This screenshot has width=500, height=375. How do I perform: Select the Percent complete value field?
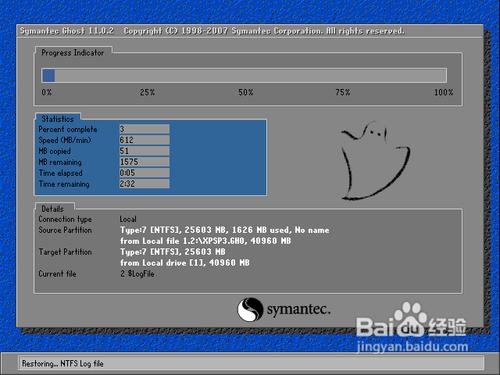coord(144,129)
